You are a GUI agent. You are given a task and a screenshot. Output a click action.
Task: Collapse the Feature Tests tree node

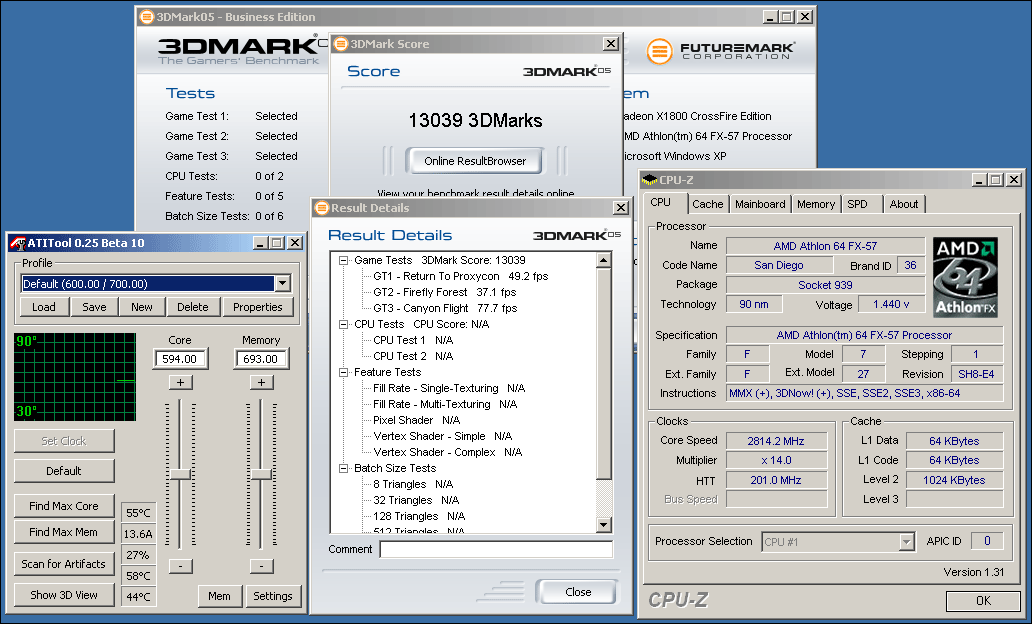coord(343,373)
